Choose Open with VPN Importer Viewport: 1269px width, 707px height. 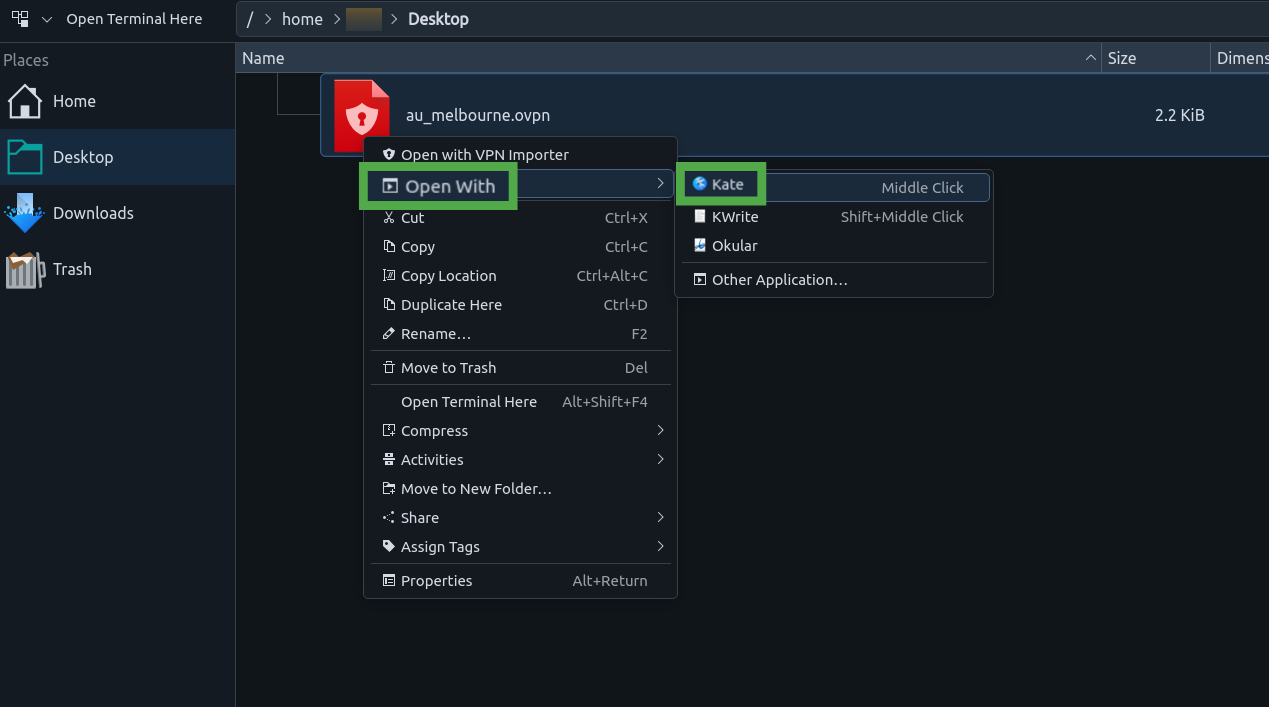click(x=520, y=155)
